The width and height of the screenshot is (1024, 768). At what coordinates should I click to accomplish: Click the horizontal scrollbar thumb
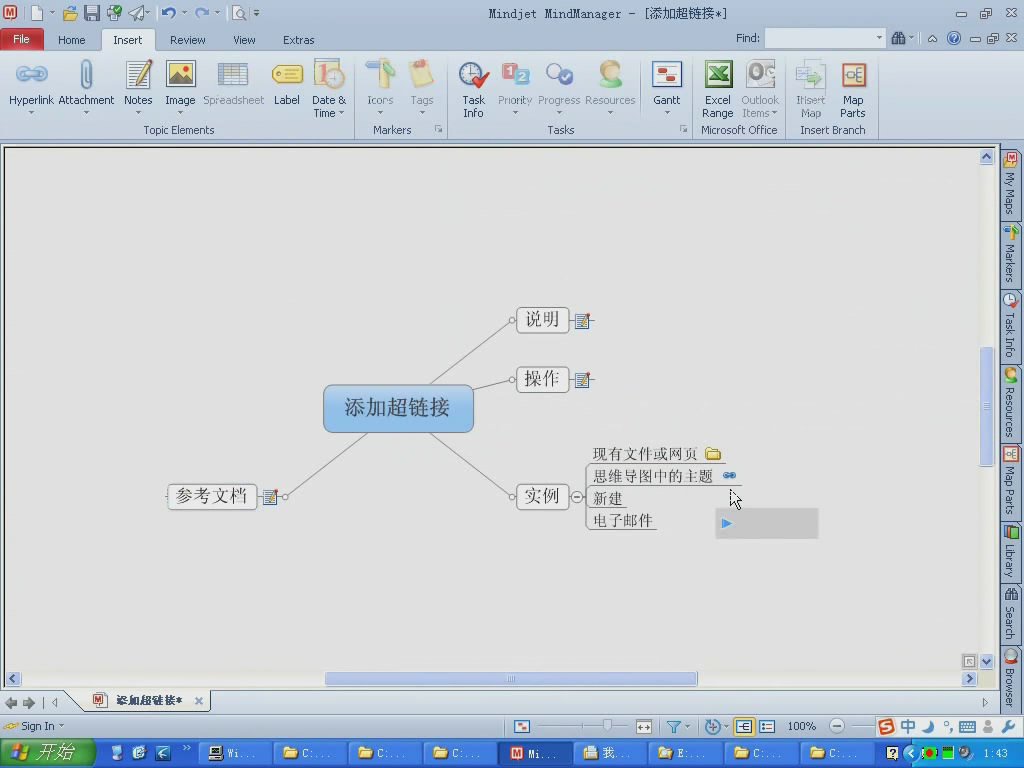(511, 679)
